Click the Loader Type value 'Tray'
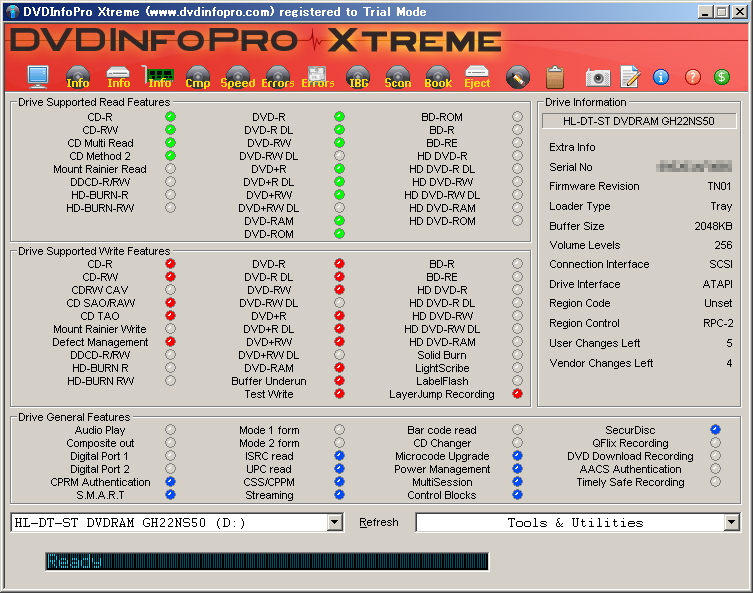The height and width of the screenshot is (593, 753). pos(721,206)
